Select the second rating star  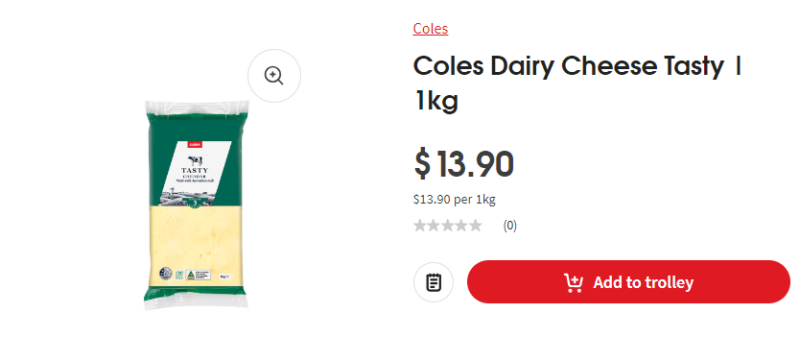click(434, 225)
